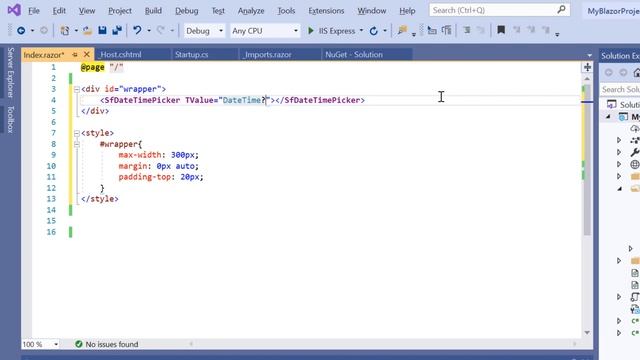Open the Help menu
The image size is (640, 360).
pyautogui.click(x=407, y=11)
